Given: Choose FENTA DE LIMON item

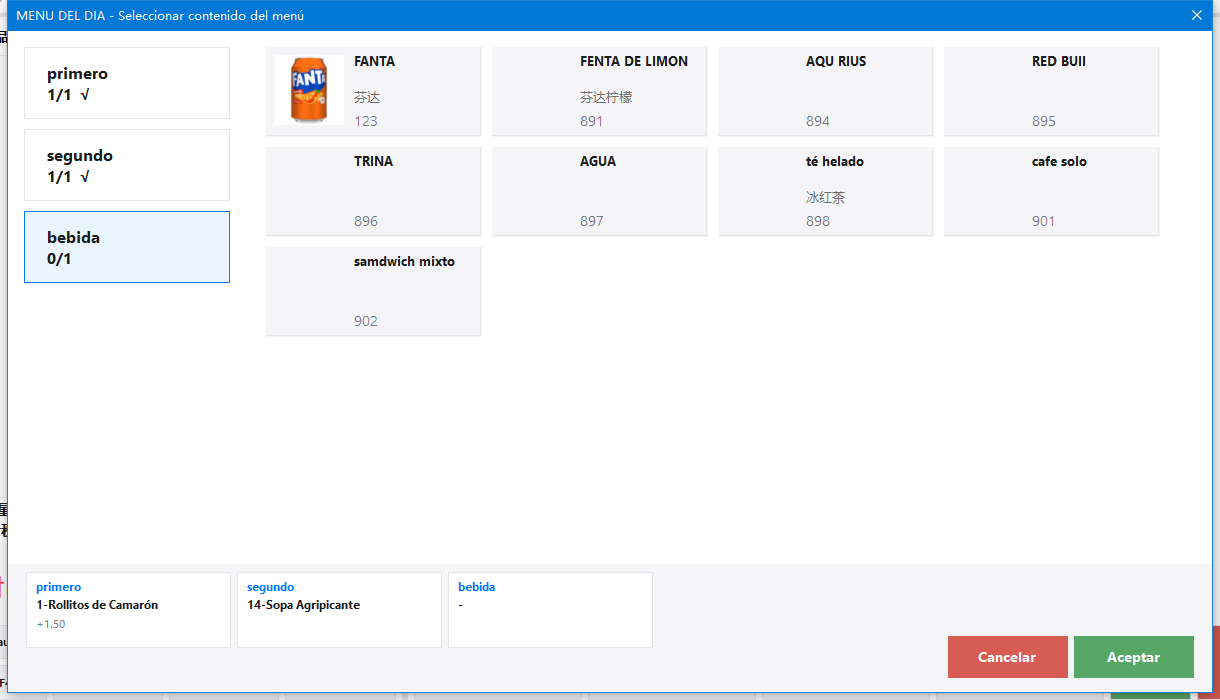Looking at the screenshot, I should tap(599, 91).
